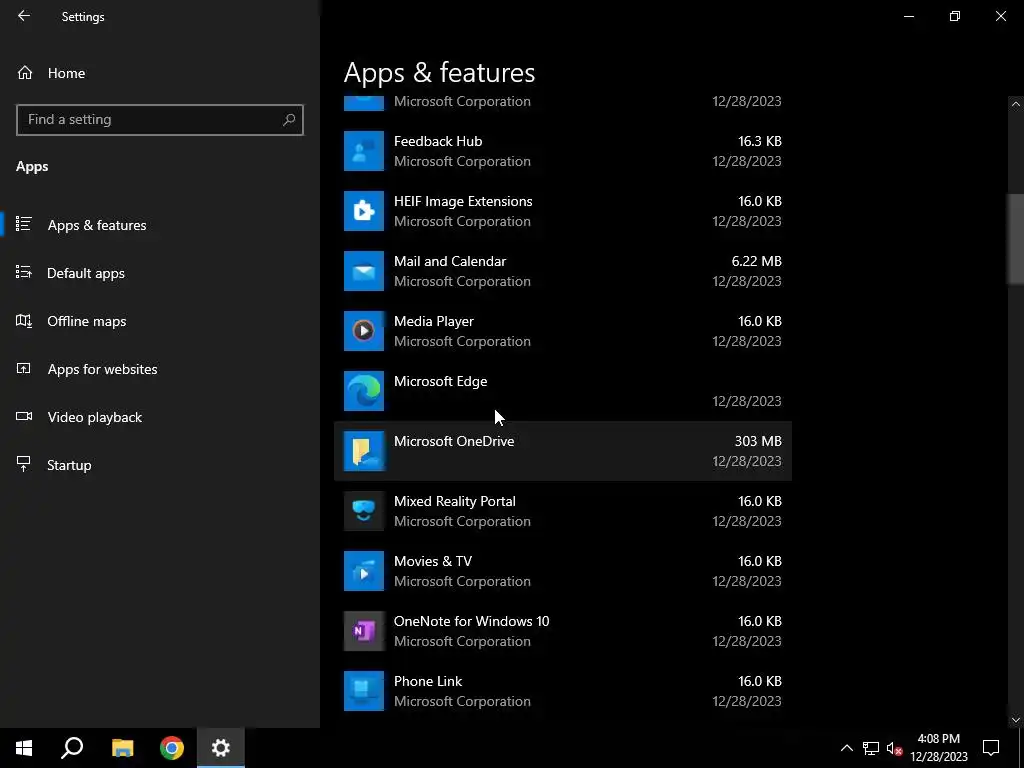Click the Settings gear in the taskbar
This screenshot has height=768, width=1024.
(221, 748)
